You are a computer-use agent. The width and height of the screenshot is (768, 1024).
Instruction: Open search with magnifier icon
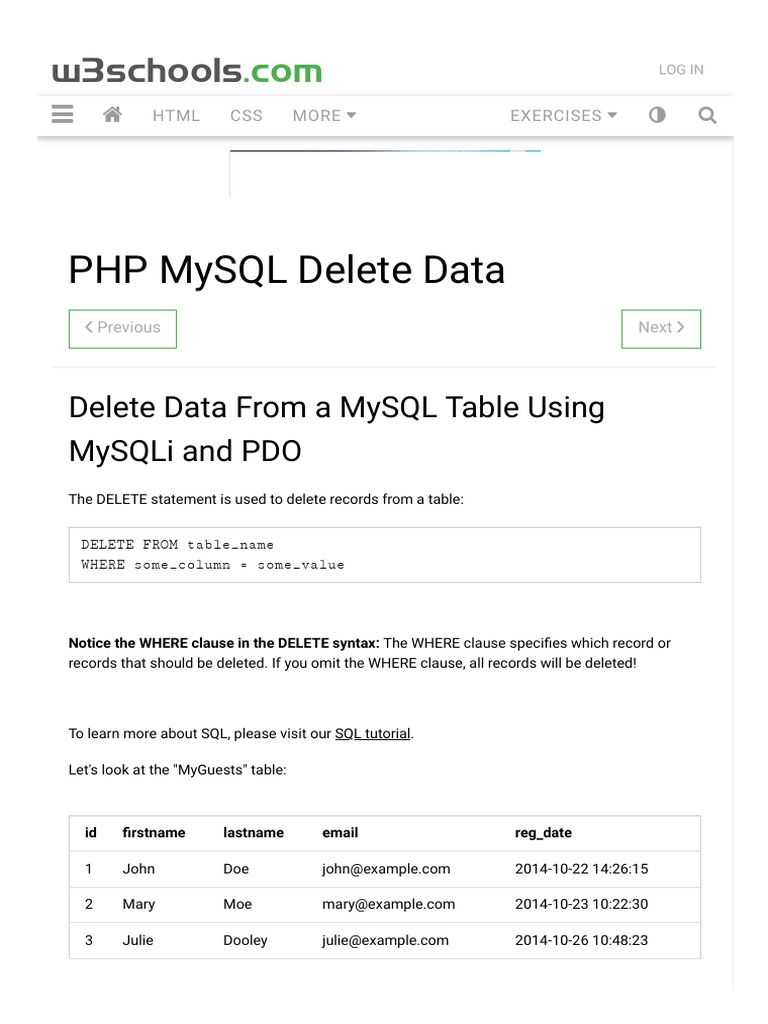point(707,115)
